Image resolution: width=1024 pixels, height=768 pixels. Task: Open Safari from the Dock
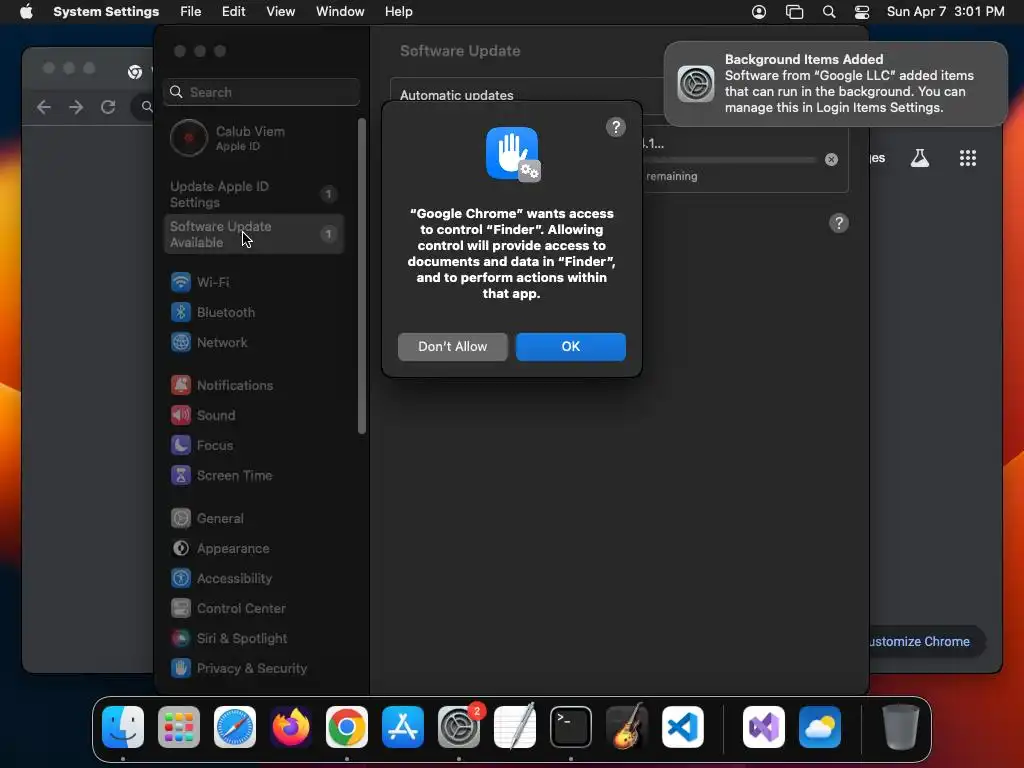(x=234, y=727)
